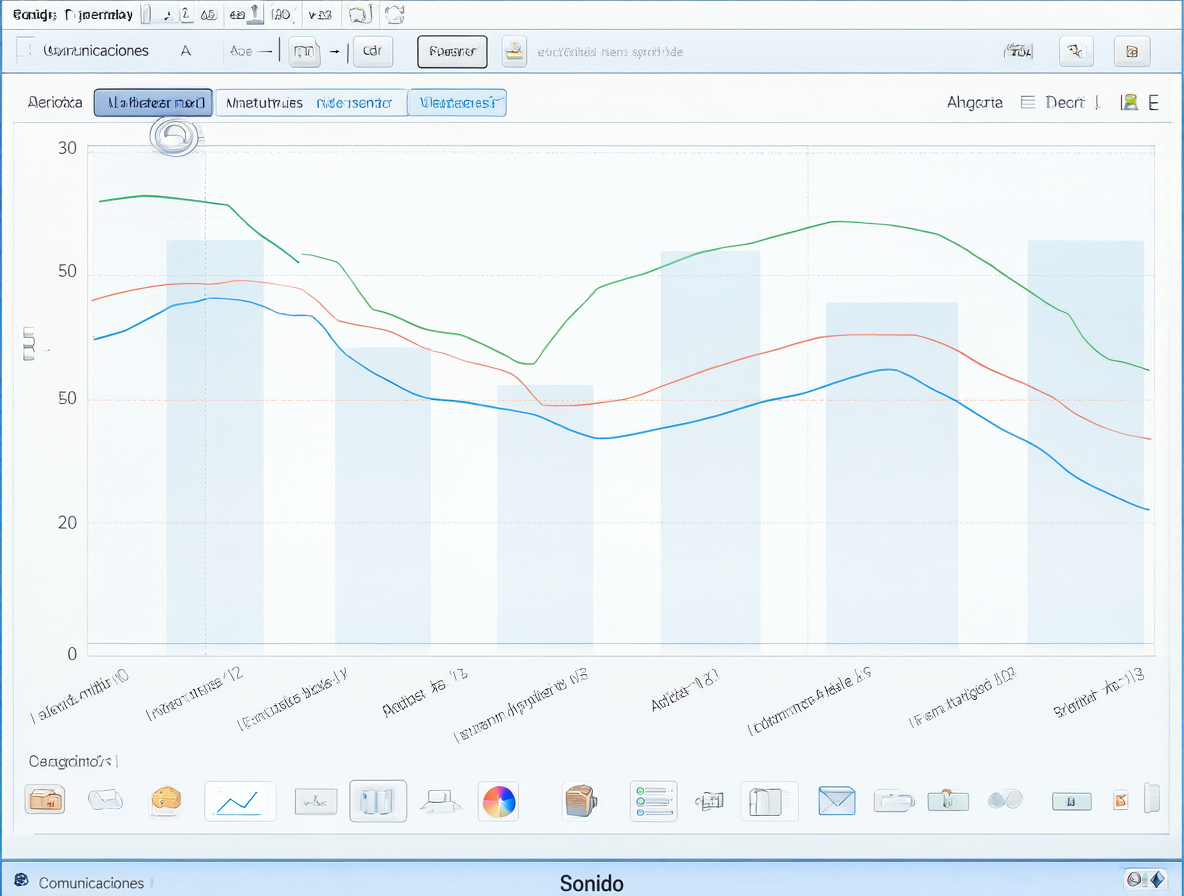Click the yellow package icon

[x=166, y=801]
